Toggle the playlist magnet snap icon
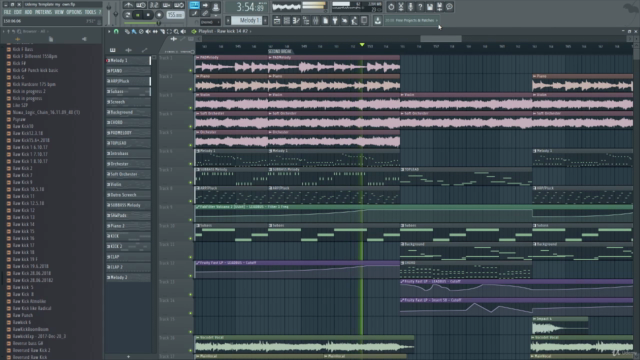The width and height of the screenshot is (640, 360). 116,31
